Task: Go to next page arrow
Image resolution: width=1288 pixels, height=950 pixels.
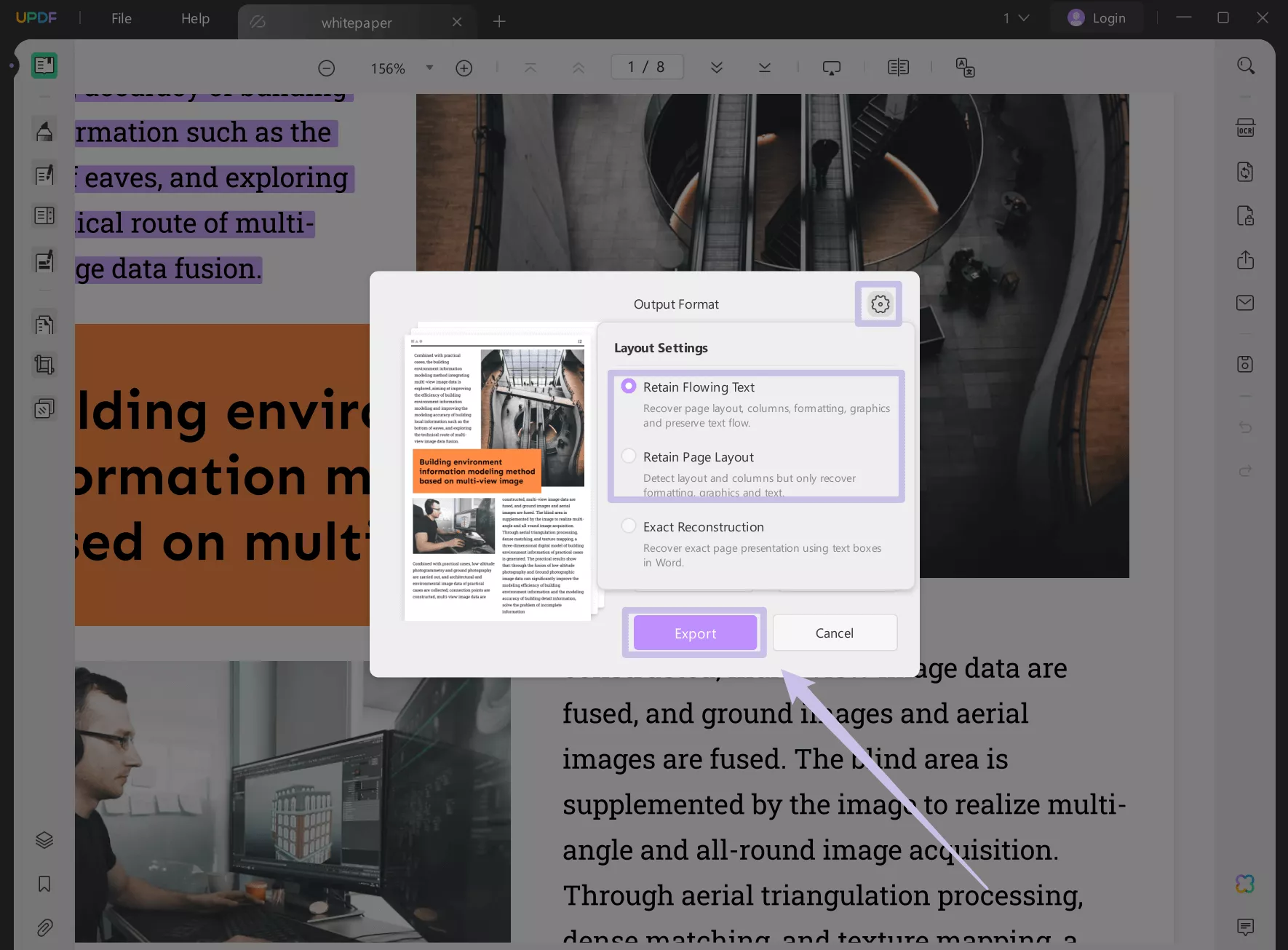Action: [x=717, y=68]
